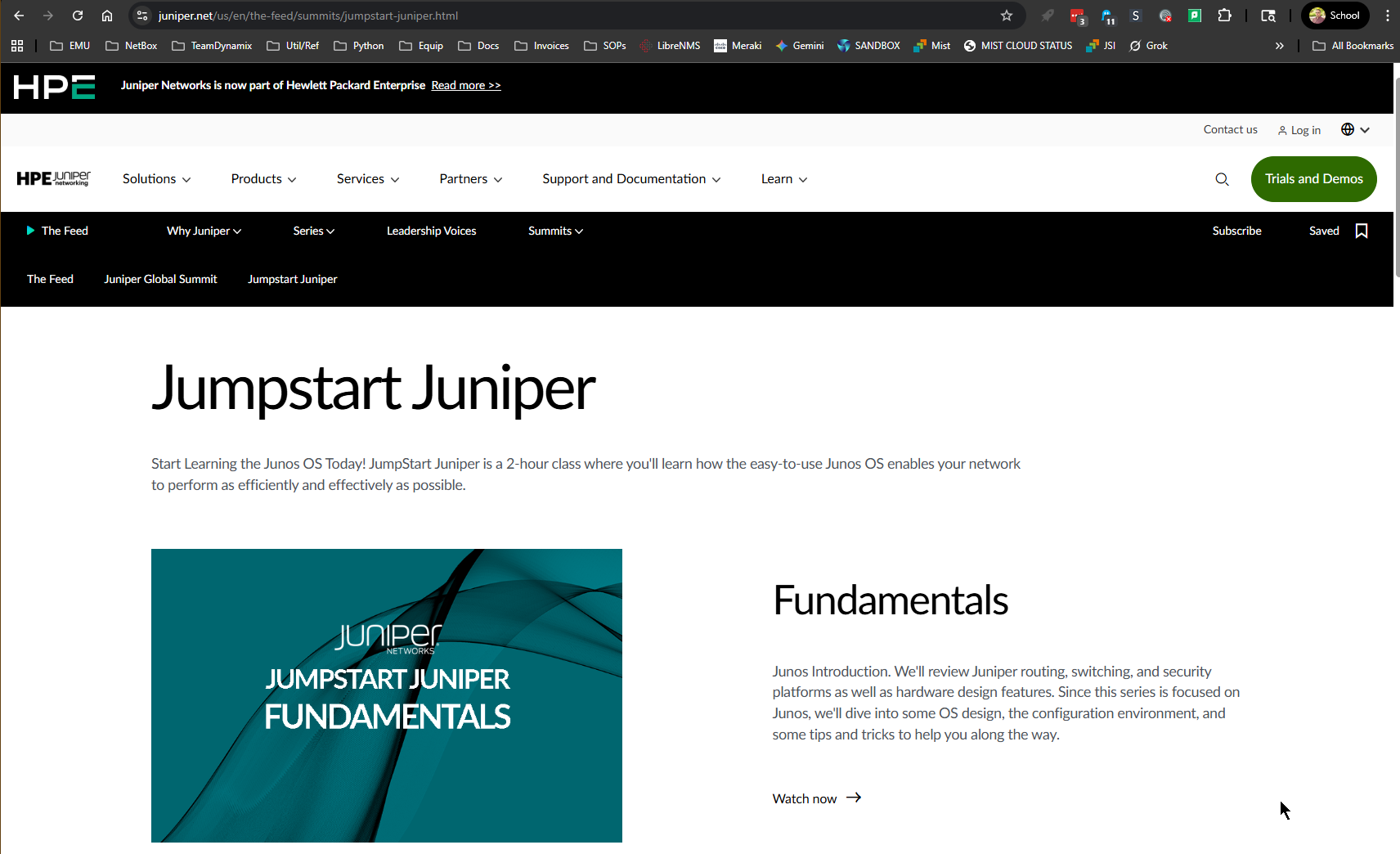
Task: Open the Equip bookmarks folder
Action: (x=421, y=46)
